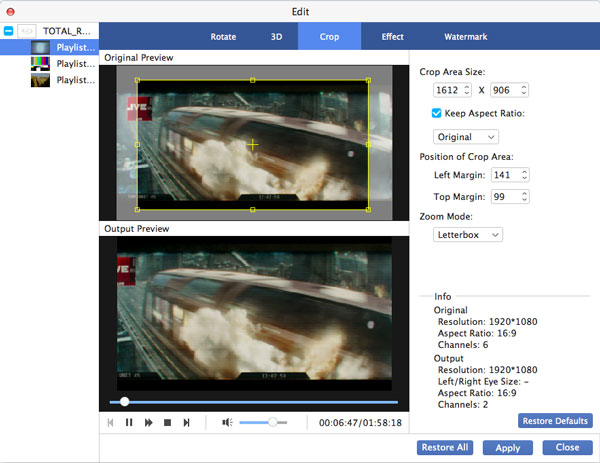Open the Letterbox zoom mode dropdown
This screenshot has width=600, height=463.
(x=468, y=235)
